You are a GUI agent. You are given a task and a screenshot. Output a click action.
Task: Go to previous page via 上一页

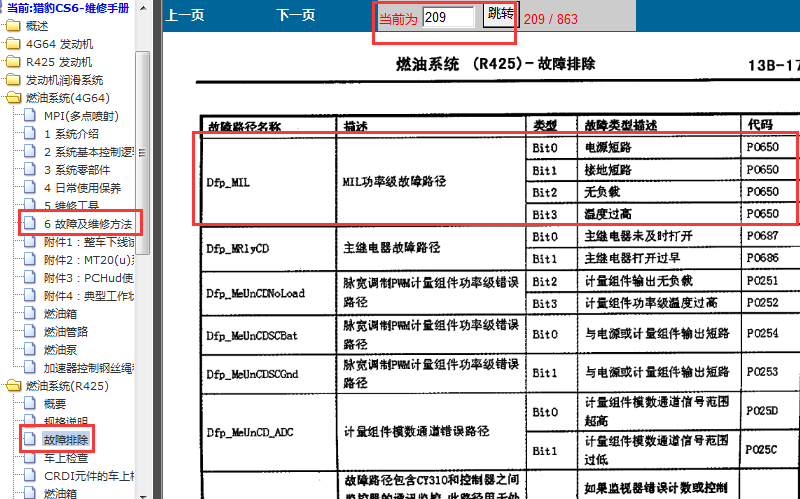(185, 15)
